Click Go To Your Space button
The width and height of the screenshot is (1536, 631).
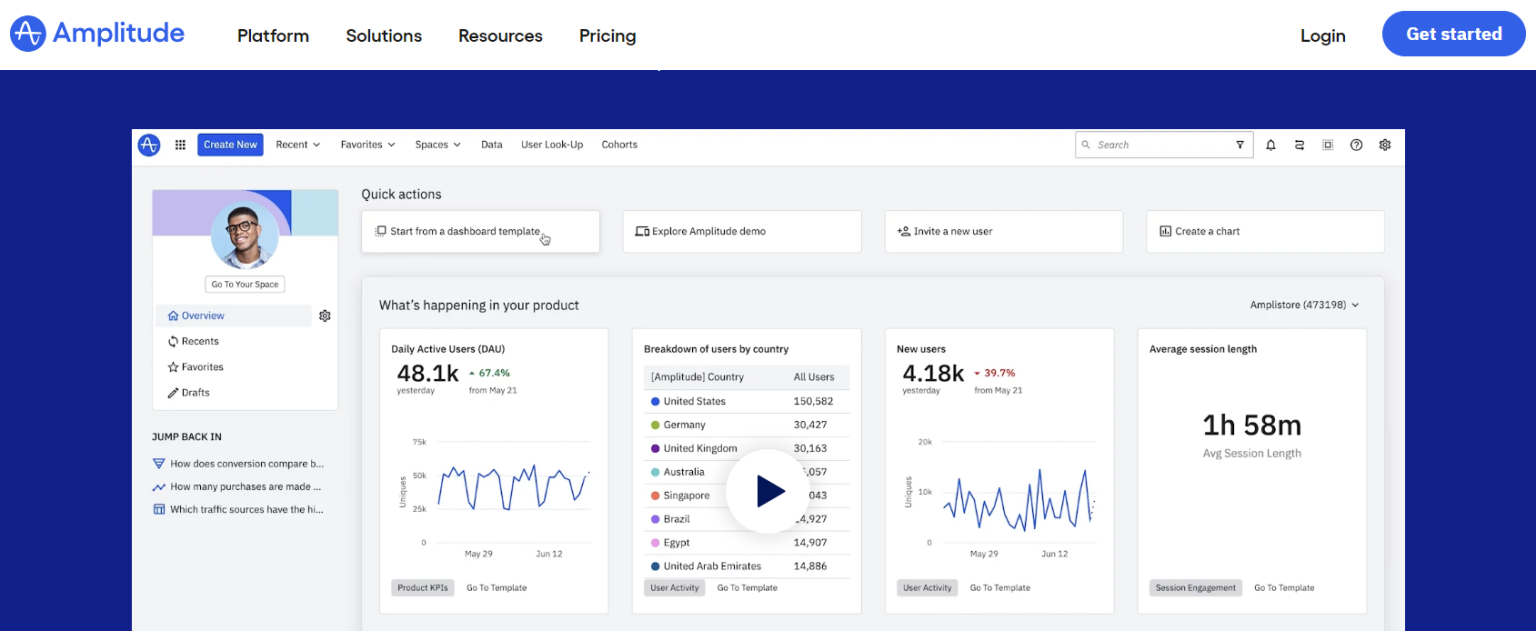(245, 284)
